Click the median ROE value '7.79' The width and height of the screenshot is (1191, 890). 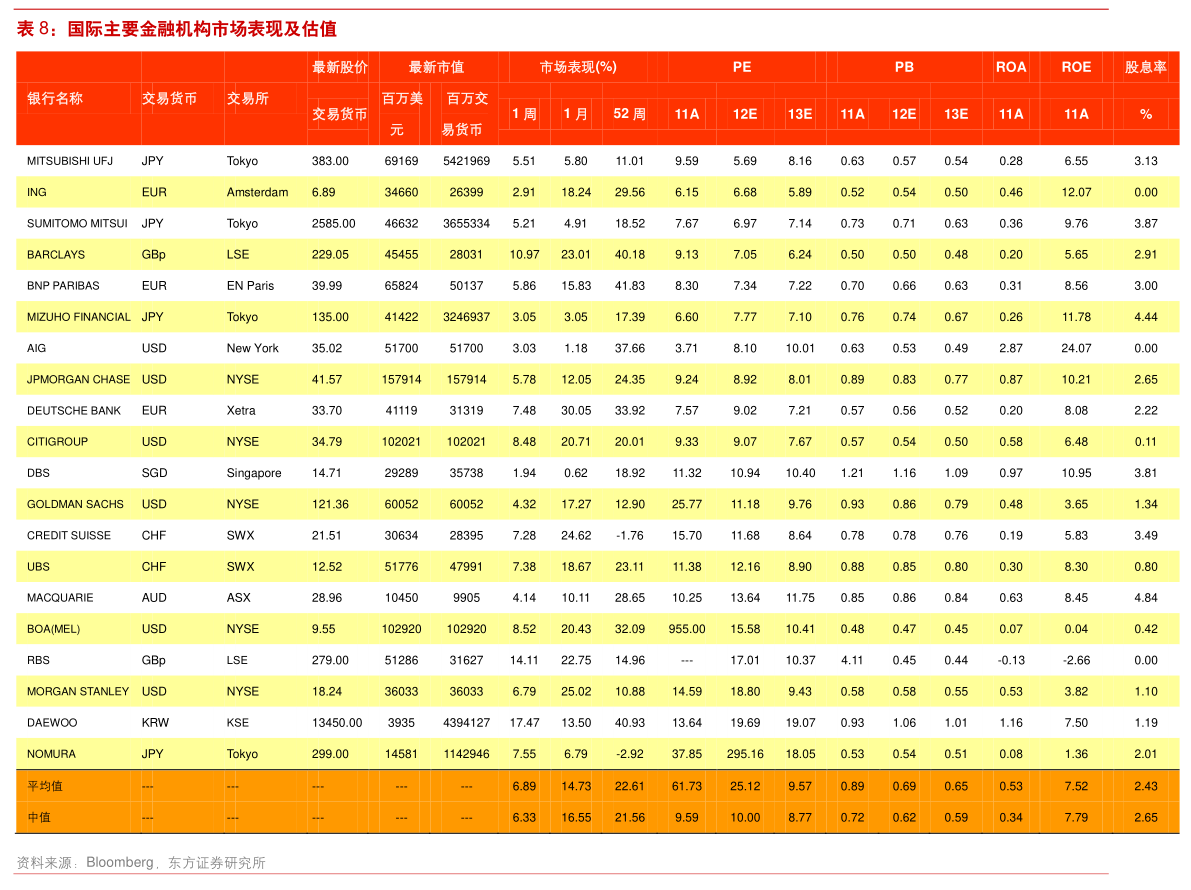pos(1076,817)
